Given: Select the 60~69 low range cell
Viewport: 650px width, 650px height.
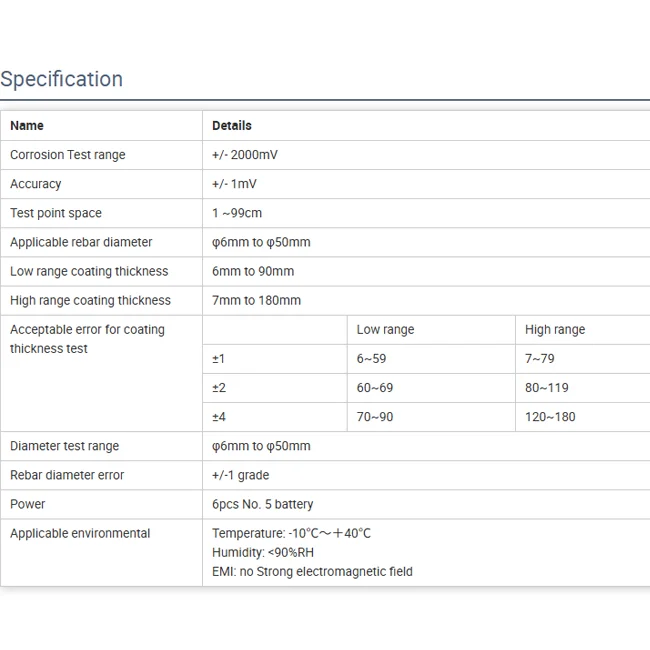Looking at the screenshot, I should [x=375, y=388].
